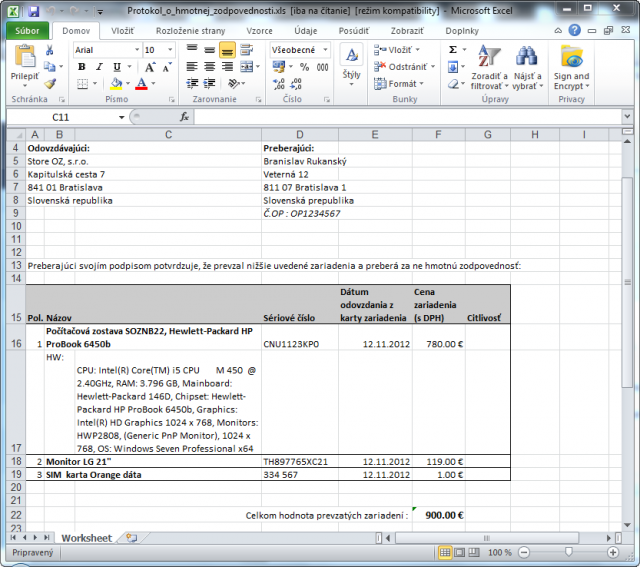Click the AutoSum sigma icon
The height and width of the screenshot is (567, 640).
[x=453, y=50]
